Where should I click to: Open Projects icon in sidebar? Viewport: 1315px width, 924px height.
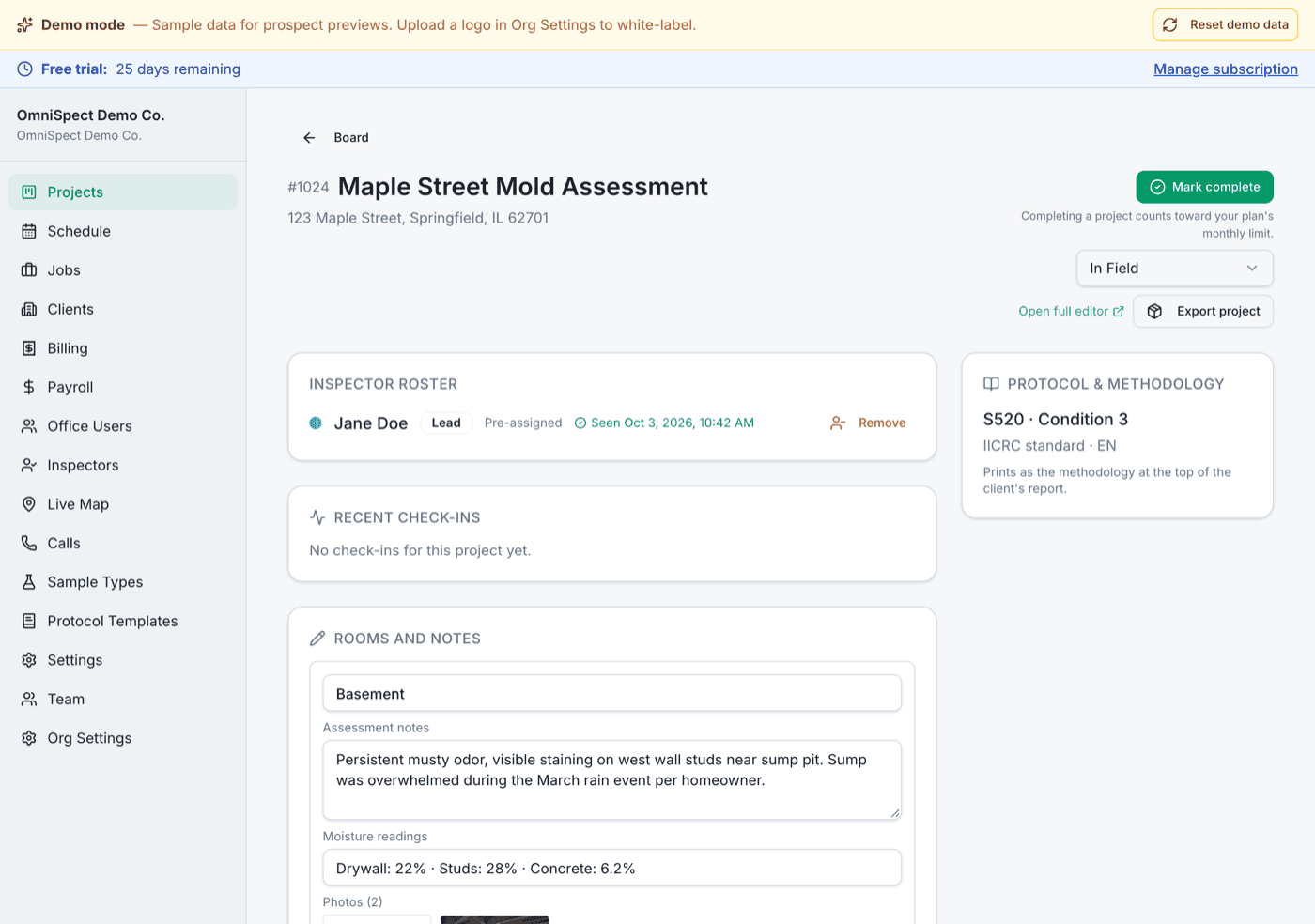29,192
